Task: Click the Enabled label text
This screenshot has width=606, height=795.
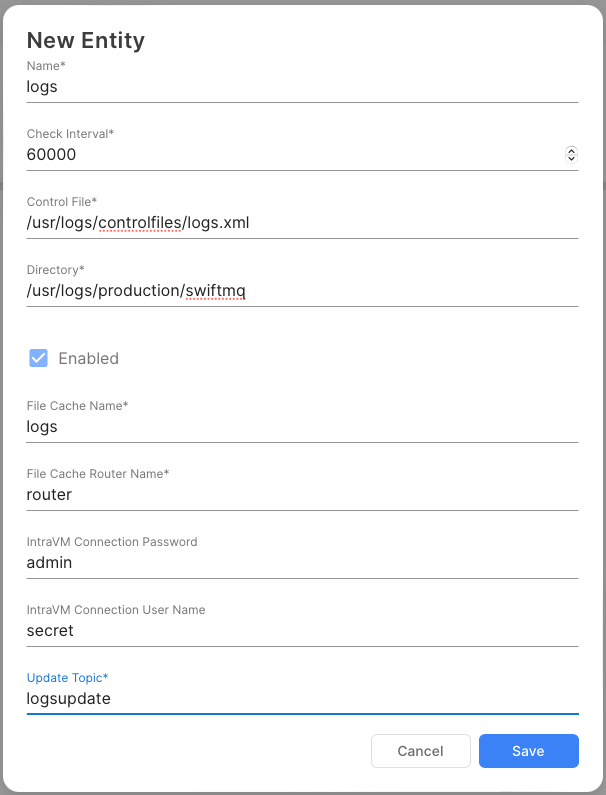Action: point(88,358)
